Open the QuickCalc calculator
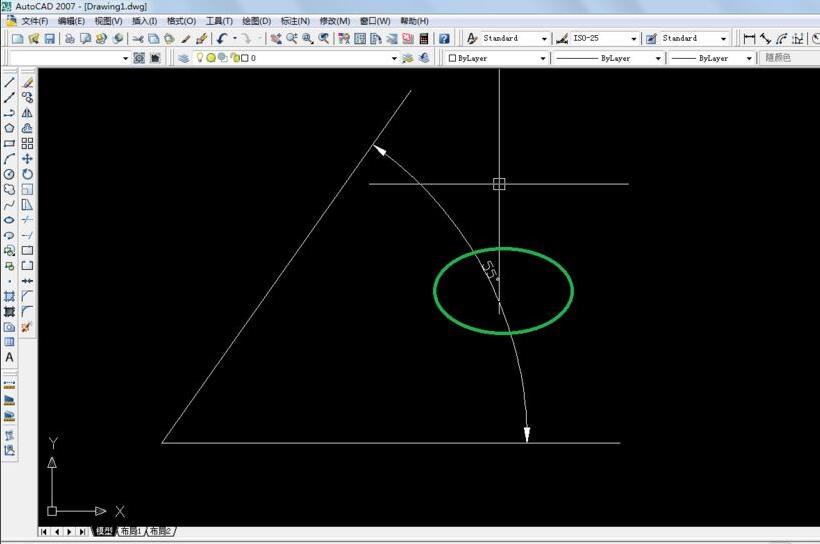Image resolution: width=820 pixels, height=544 pixels. click(424, 39)
